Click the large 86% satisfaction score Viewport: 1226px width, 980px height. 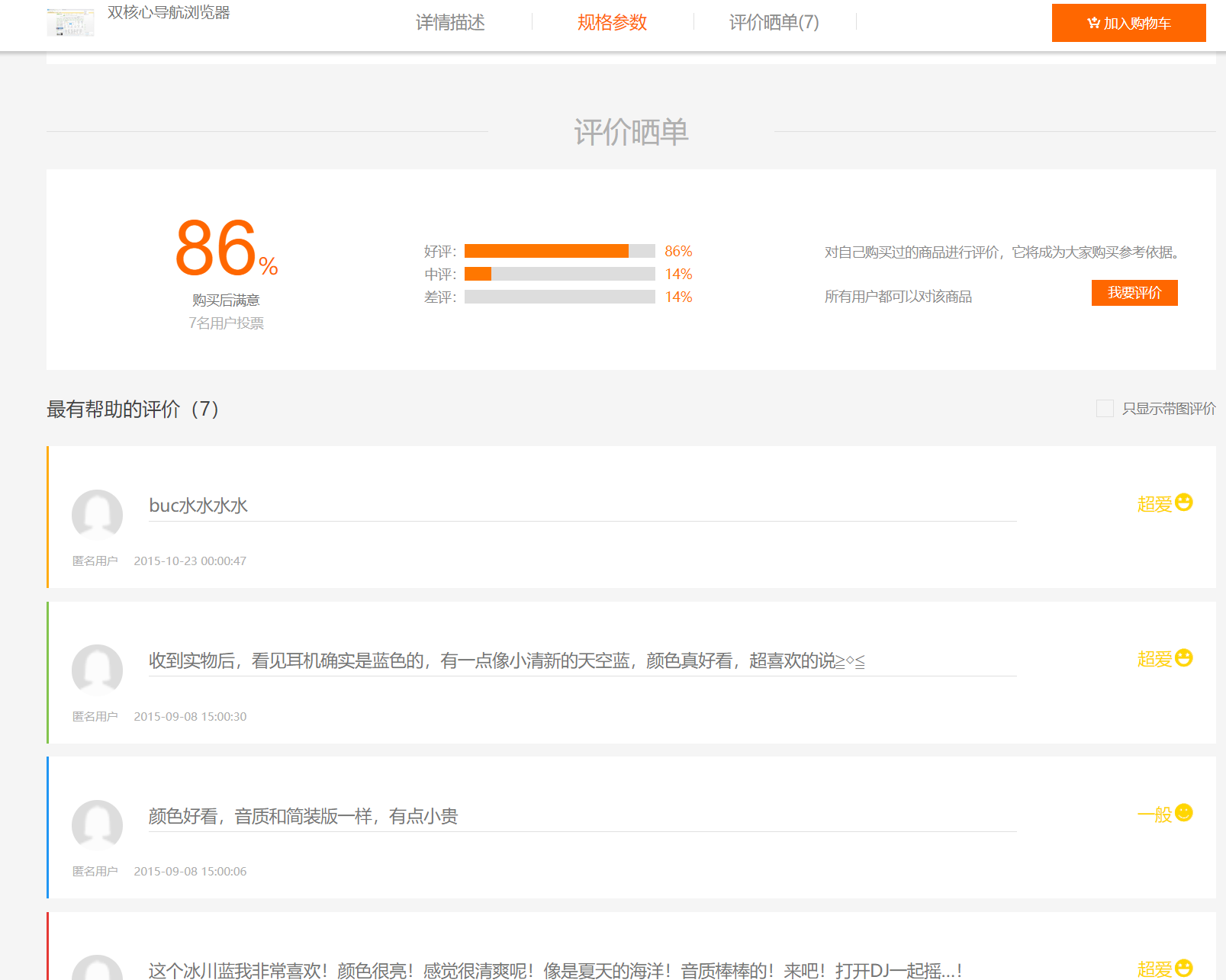point(226,247)
